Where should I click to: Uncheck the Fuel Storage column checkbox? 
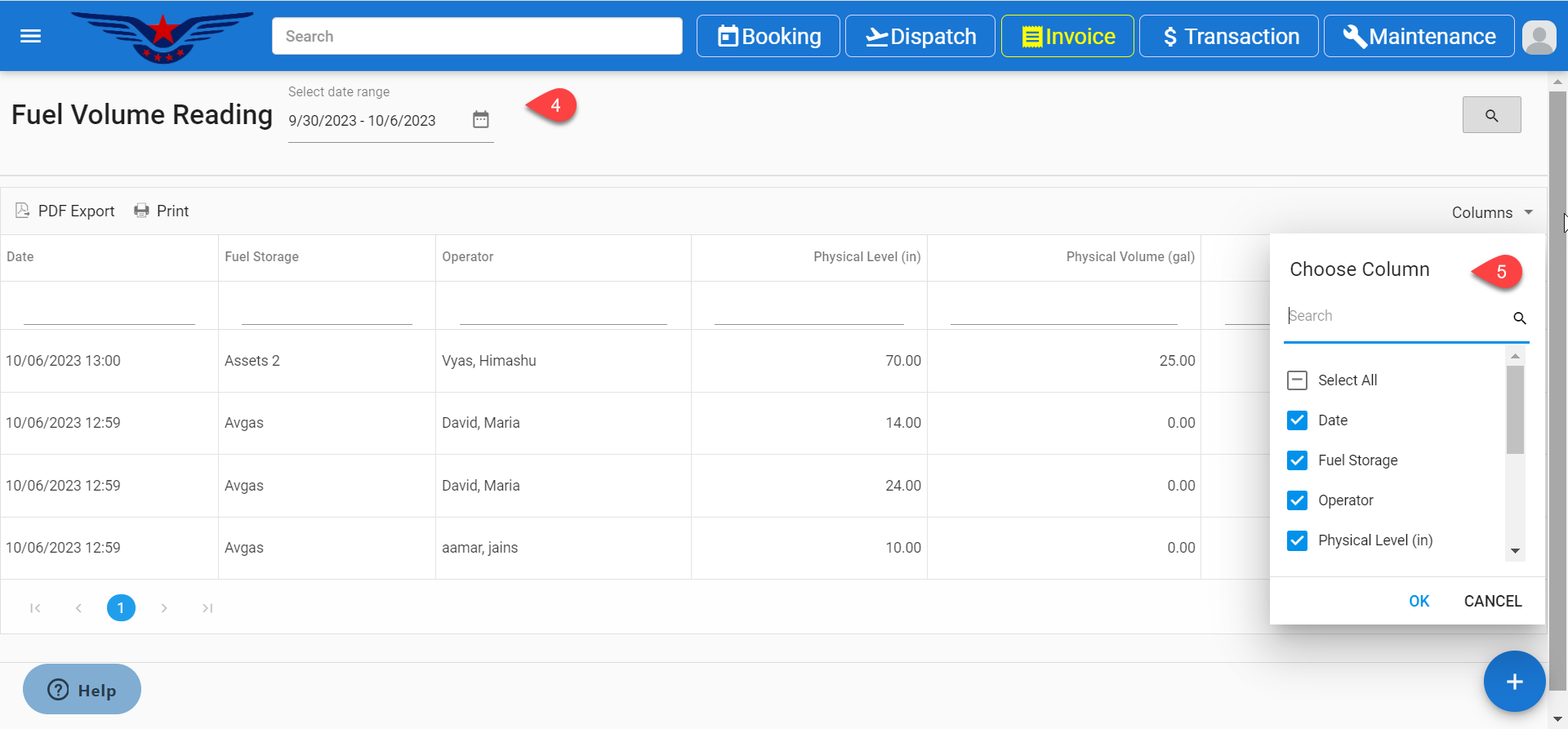pyautogui.click(x=1297, y=460)
